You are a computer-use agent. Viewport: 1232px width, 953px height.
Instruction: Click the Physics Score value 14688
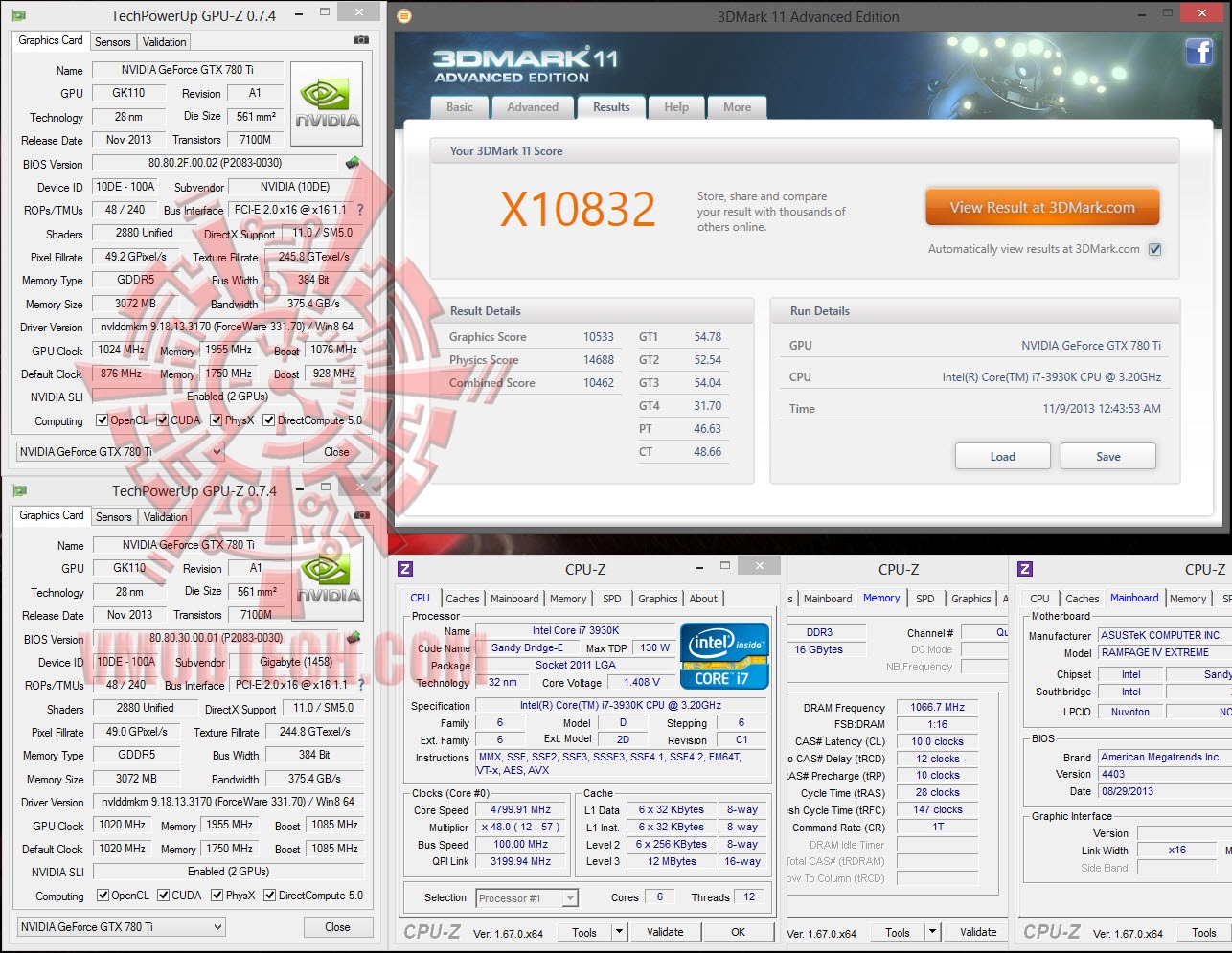599,360
